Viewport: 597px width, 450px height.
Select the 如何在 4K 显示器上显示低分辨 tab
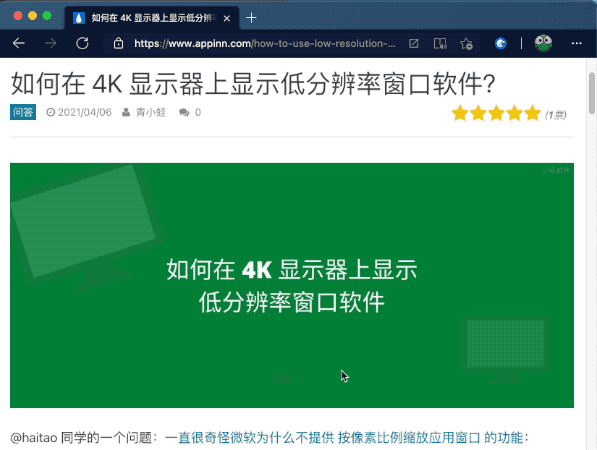click(152, 18)
